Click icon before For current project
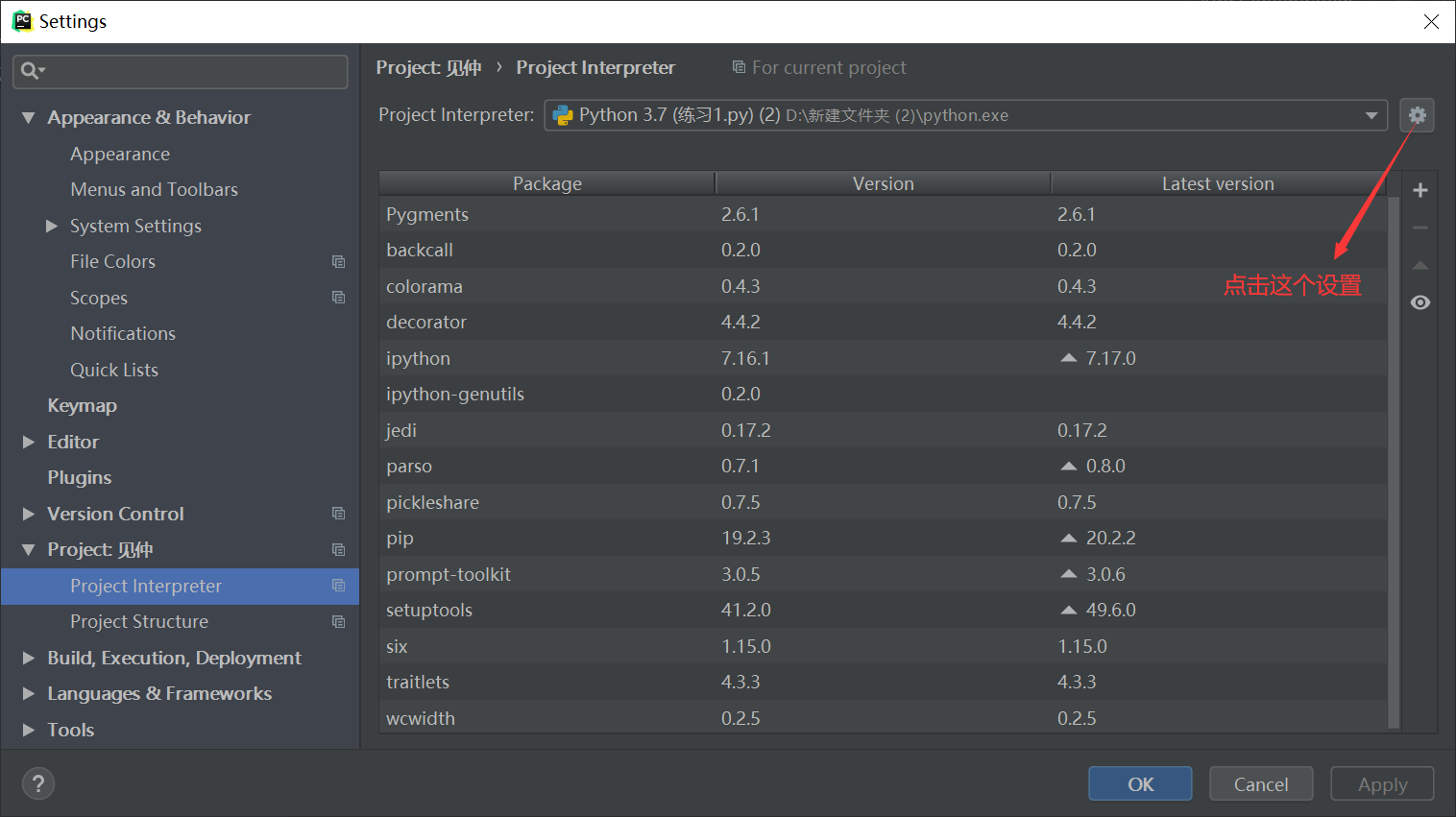The width and height of the screenshot is (1456, 817). pyautogui.click(x=739, y=67)
